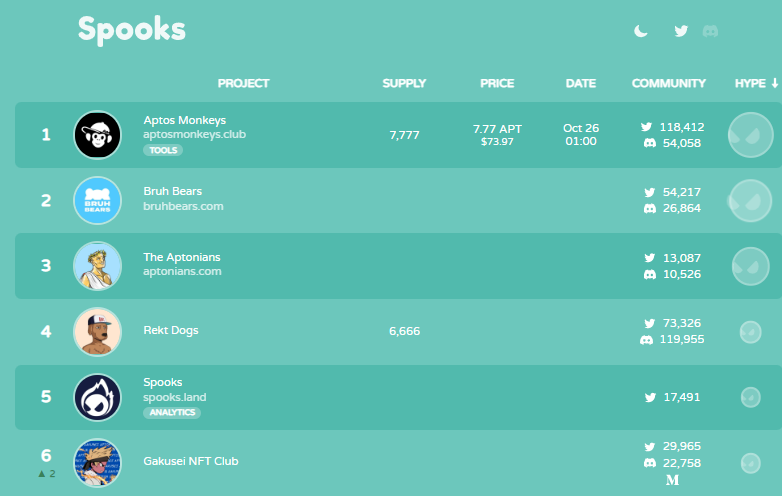Open the Twitter icon in the header
The height and width of the screenshot is (496, 782).
point(681,31)
